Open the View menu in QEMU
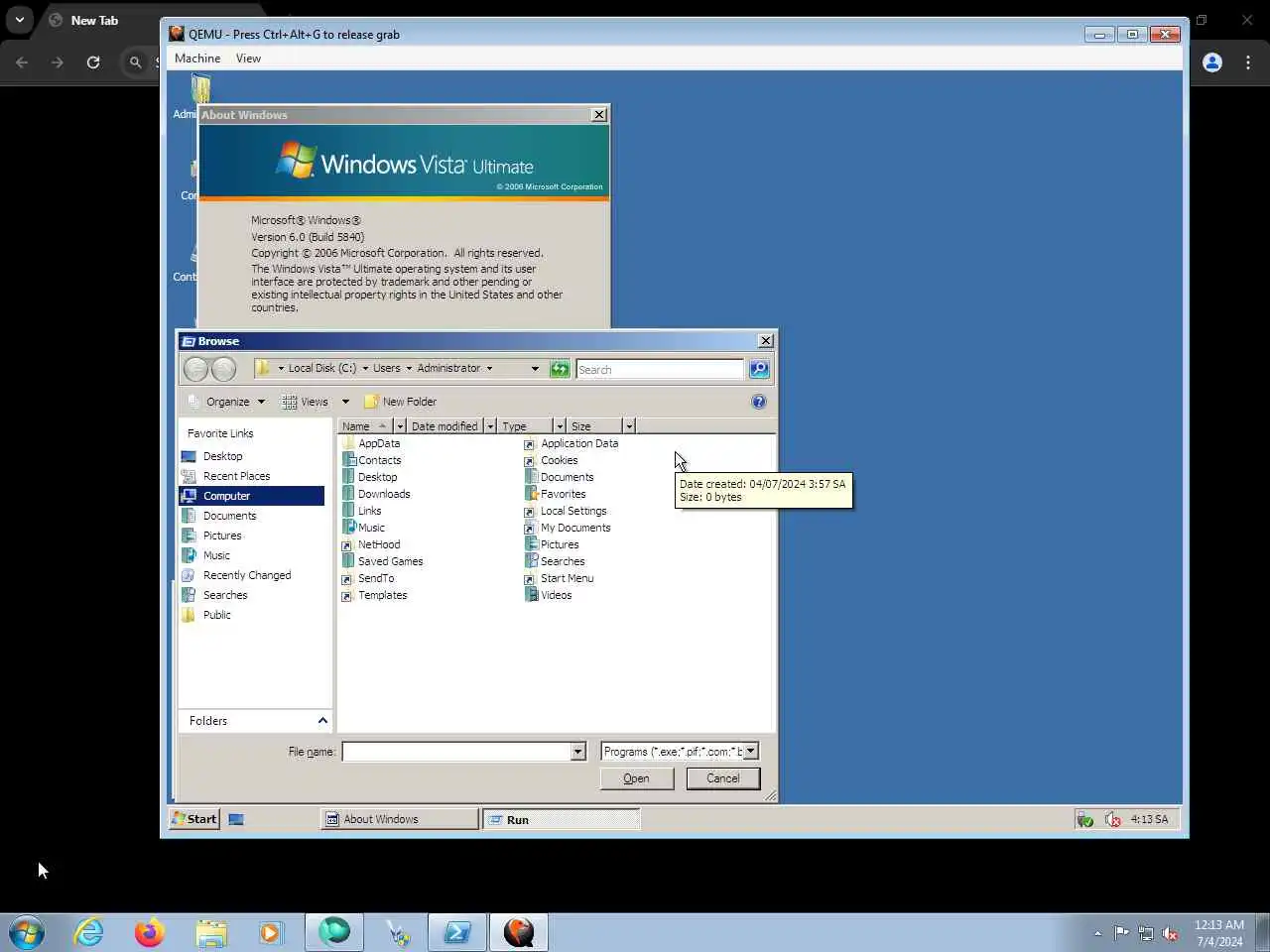This screenshot has height=952, width=1270. click(x=248, y=59)
